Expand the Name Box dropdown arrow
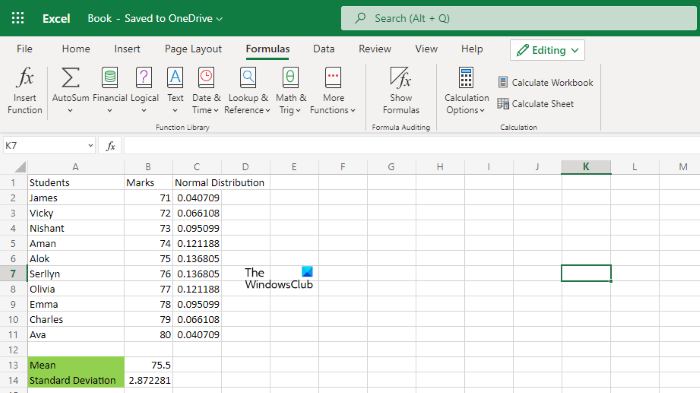 click(91, 146)
